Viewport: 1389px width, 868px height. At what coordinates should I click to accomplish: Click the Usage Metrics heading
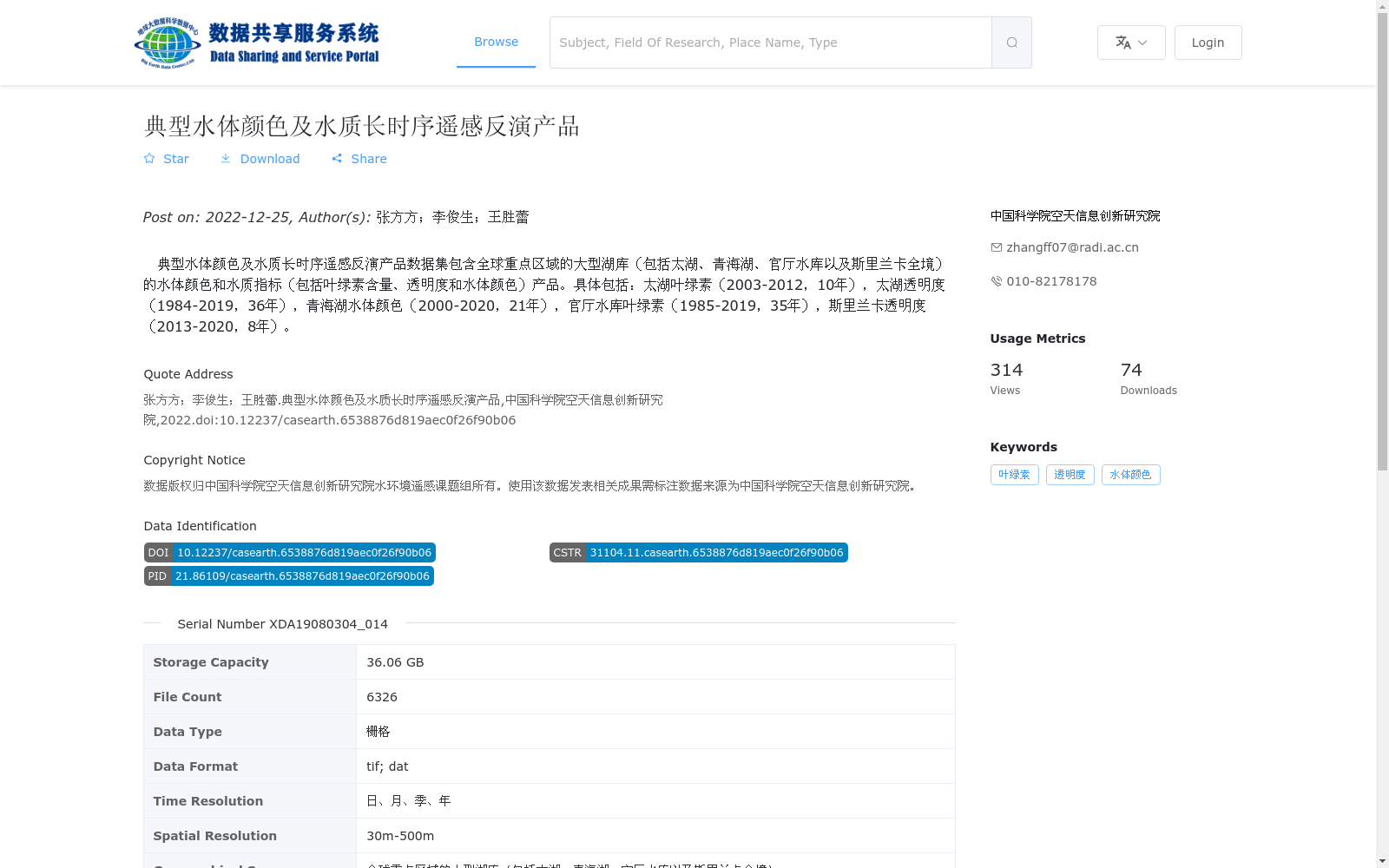(x=1037, y=339)
